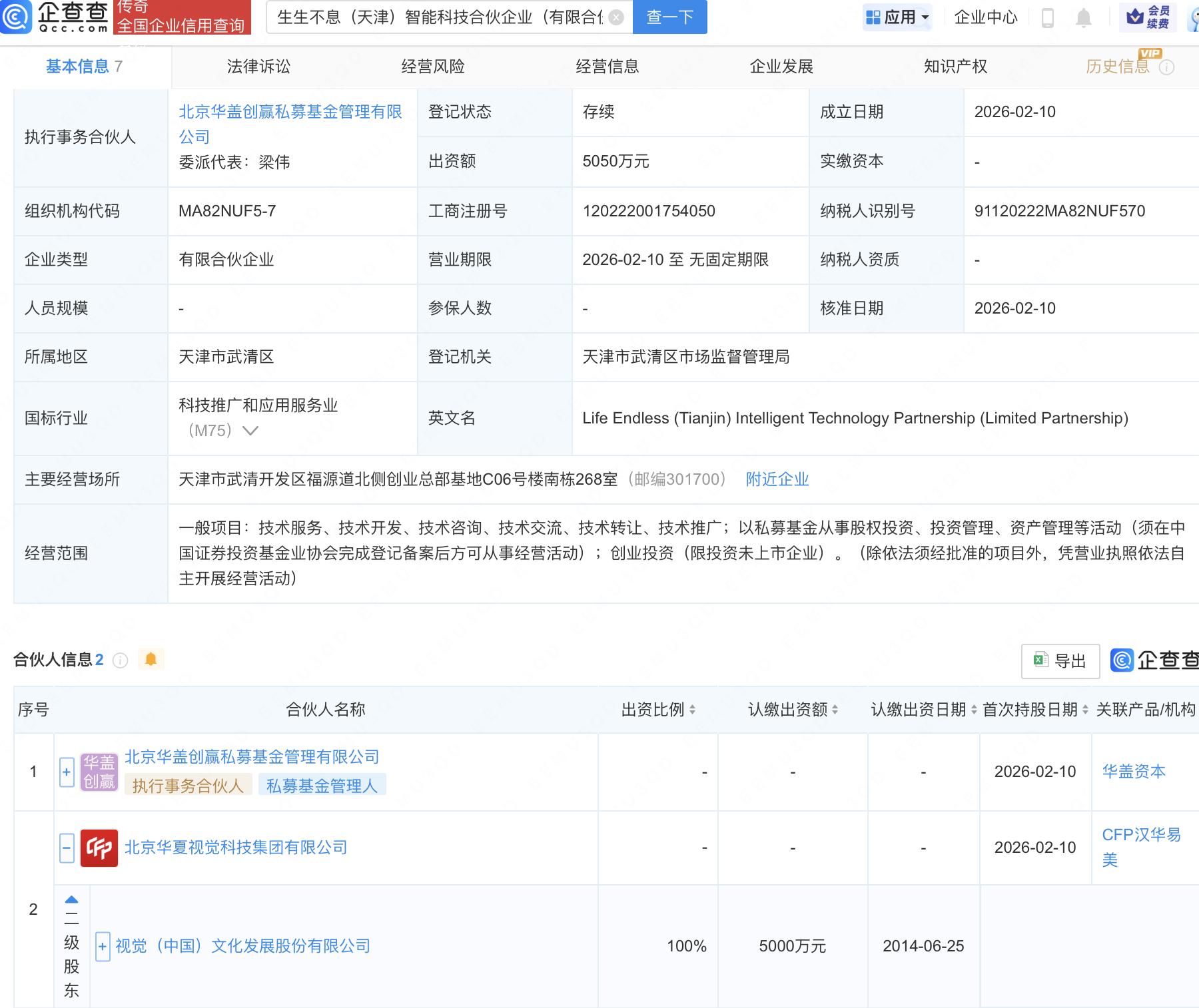Open the 知识产权 tab
Viewport: 1199px width, 1008px height.
click(955, 67)
